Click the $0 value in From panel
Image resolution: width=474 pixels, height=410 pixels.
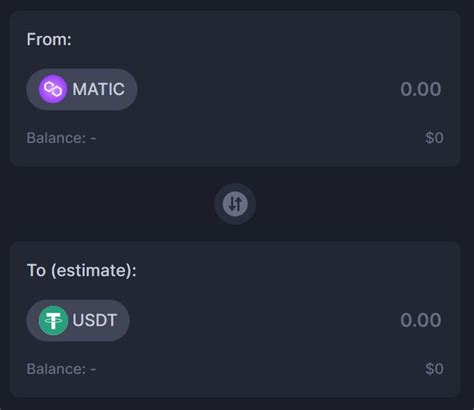tap(434, 138)
